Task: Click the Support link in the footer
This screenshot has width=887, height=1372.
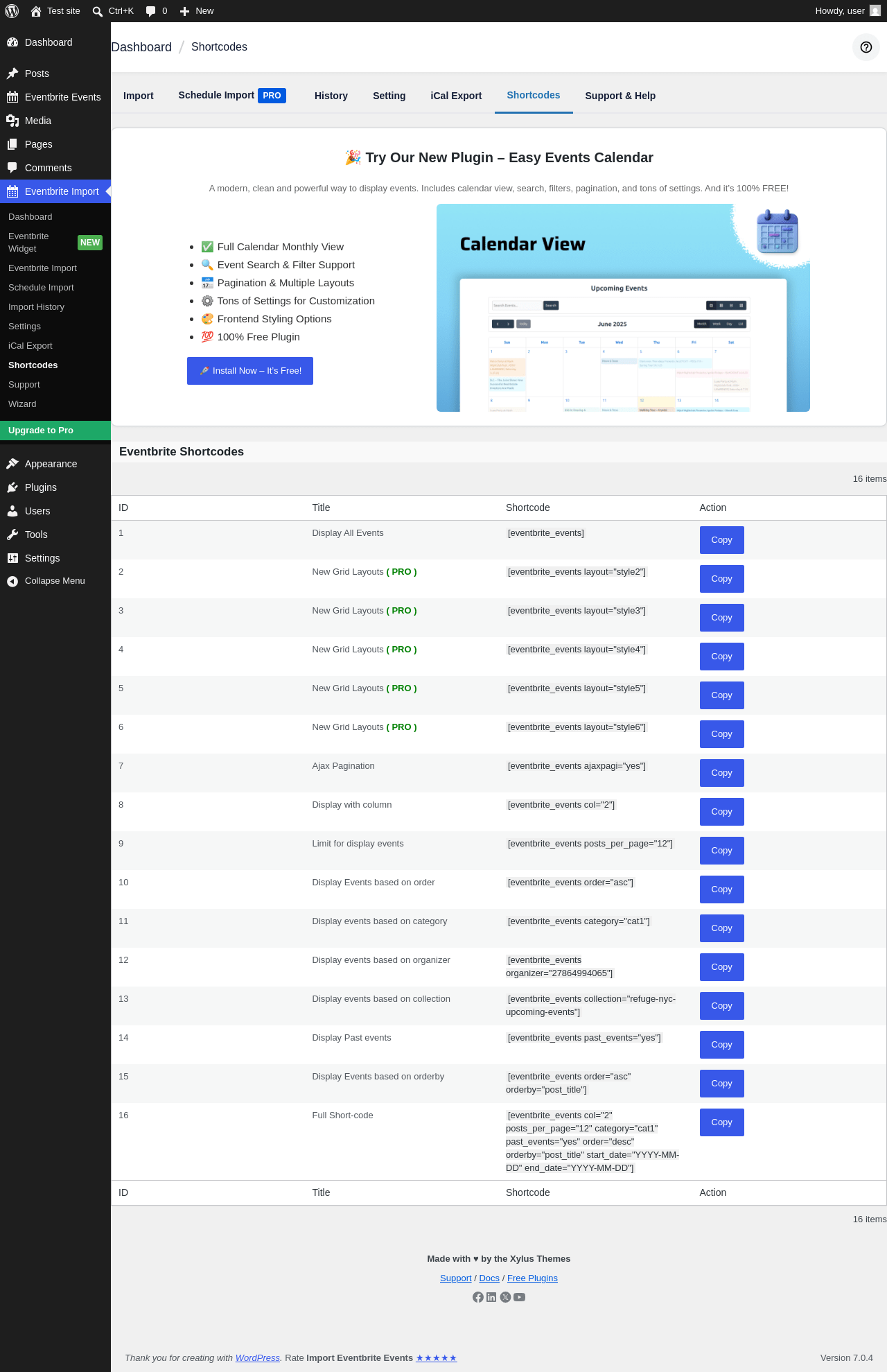Action: 456,1278
